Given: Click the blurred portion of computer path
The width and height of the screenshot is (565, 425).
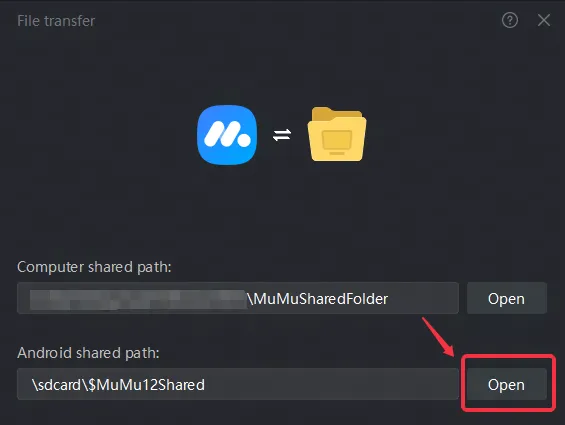Looking at the screenshot, I should pos(138,300).
